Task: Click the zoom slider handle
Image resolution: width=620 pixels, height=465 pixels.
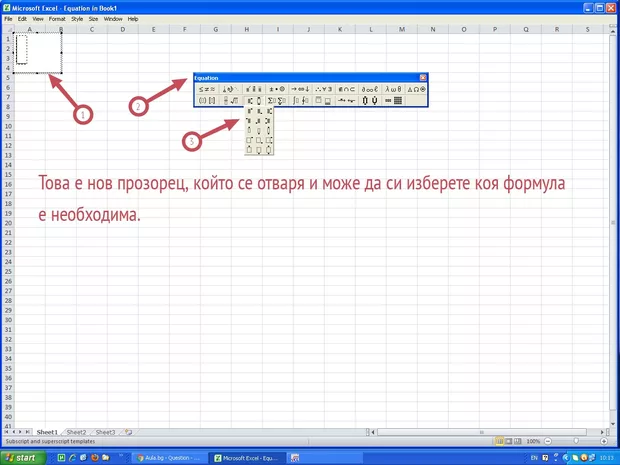Action: click(x=576, y=441)
